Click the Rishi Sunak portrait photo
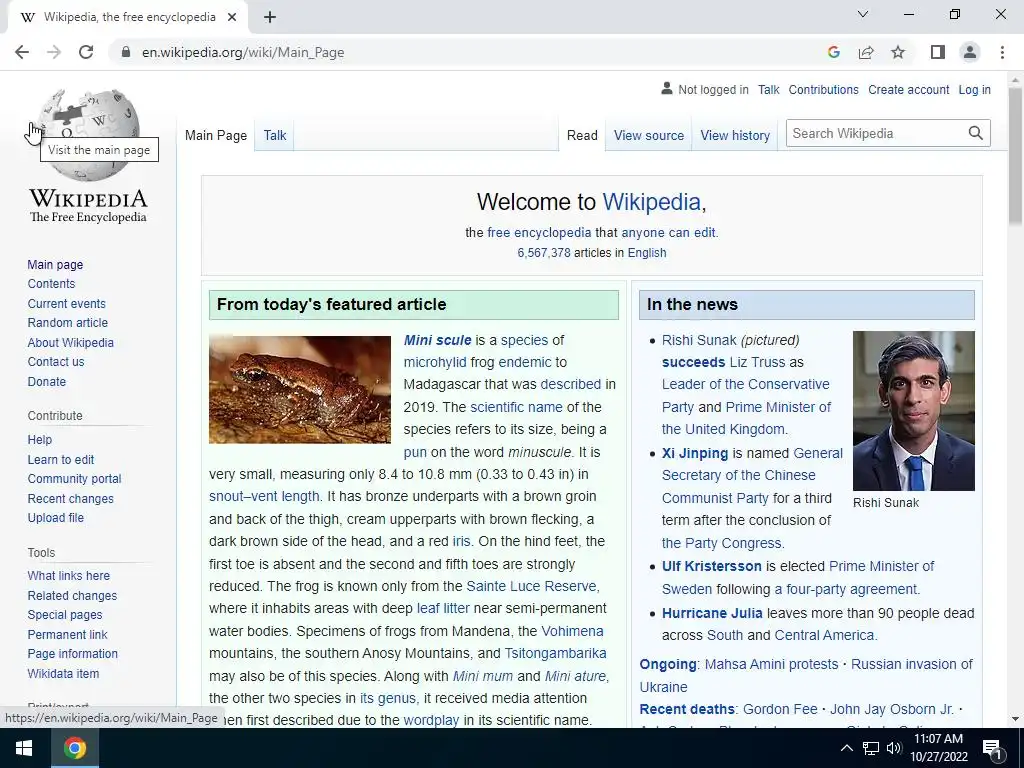1024x768 pixels. click(x=914, y=411)
